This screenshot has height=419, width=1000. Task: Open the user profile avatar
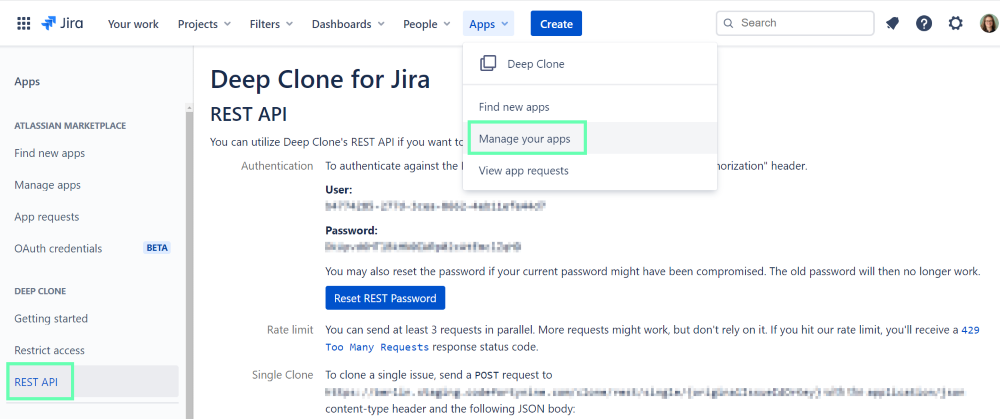point(987,23)
